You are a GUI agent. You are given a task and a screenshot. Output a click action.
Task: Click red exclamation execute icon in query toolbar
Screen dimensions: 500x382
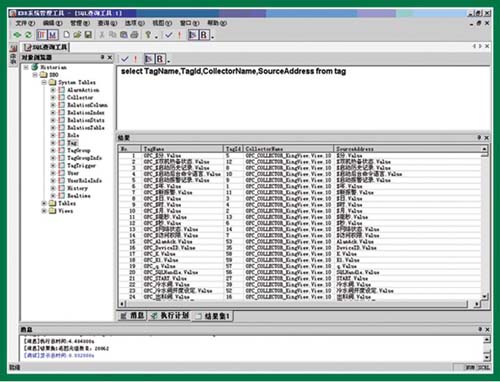[135, 59]
